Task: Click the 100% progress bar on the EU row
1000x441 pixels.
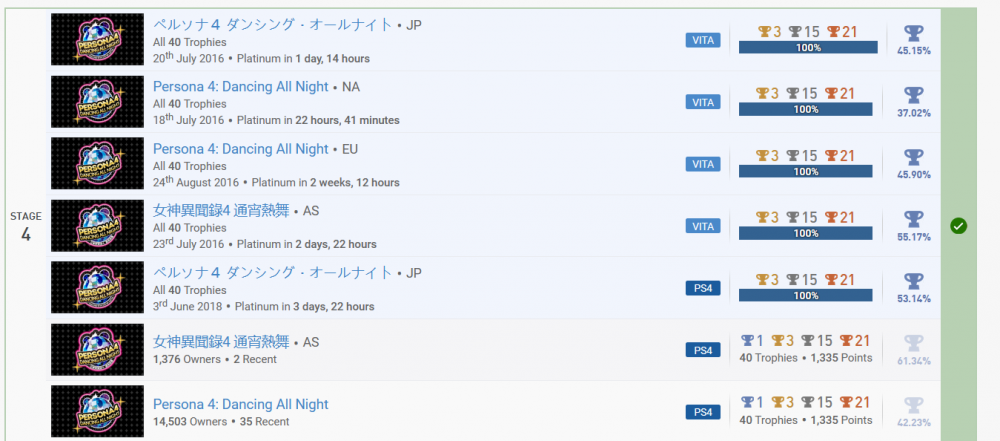Action: pos(807,171)
